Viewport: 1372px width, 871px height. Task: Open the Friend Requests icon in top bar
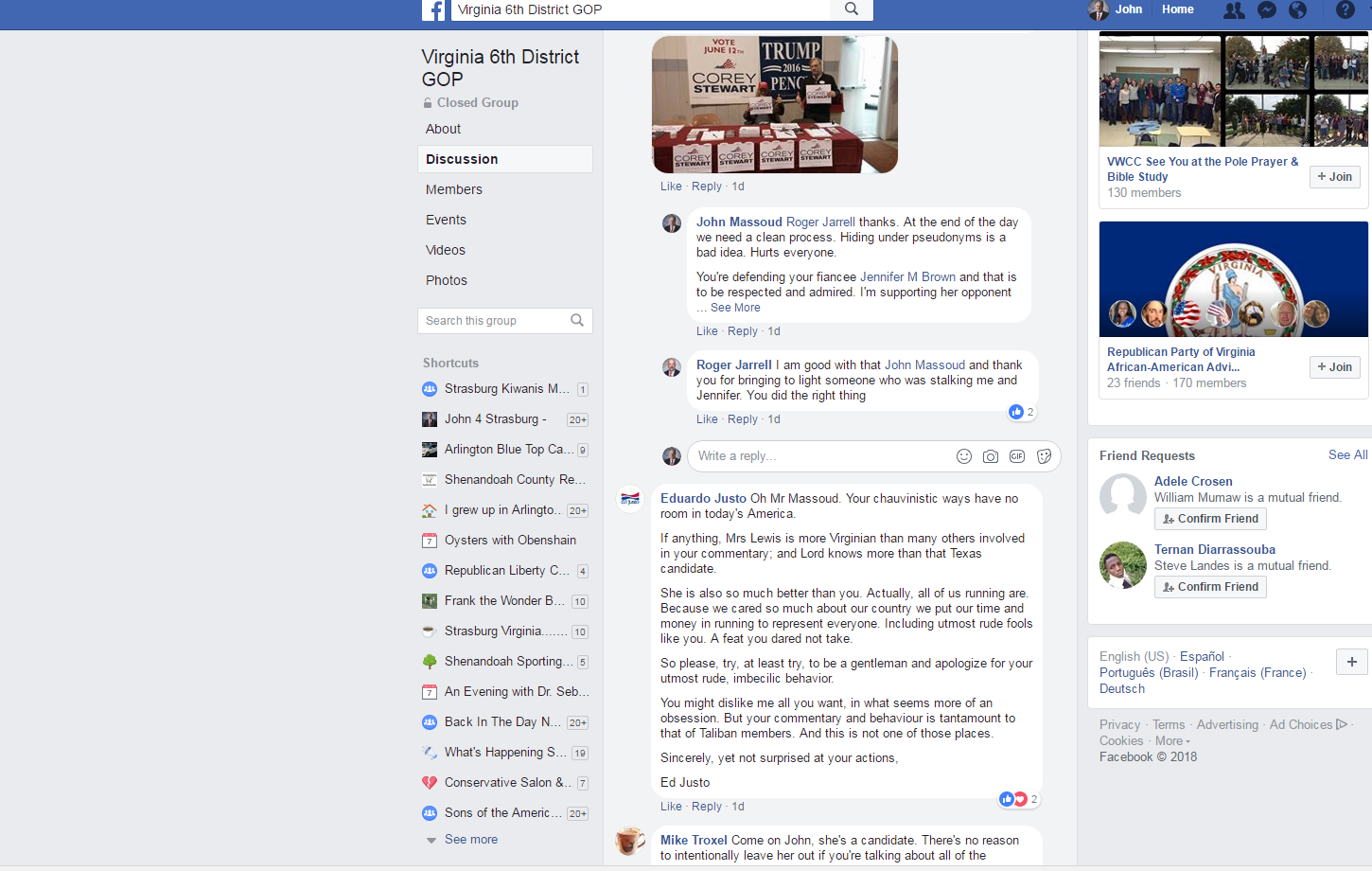[x=1234, y=10]
